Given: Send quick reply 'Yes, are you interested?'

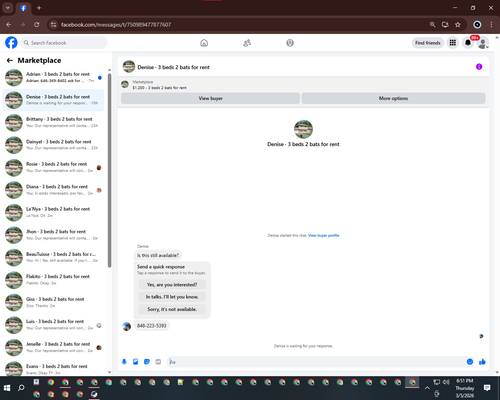Looking at the screenshot, I should coord(172,285).
